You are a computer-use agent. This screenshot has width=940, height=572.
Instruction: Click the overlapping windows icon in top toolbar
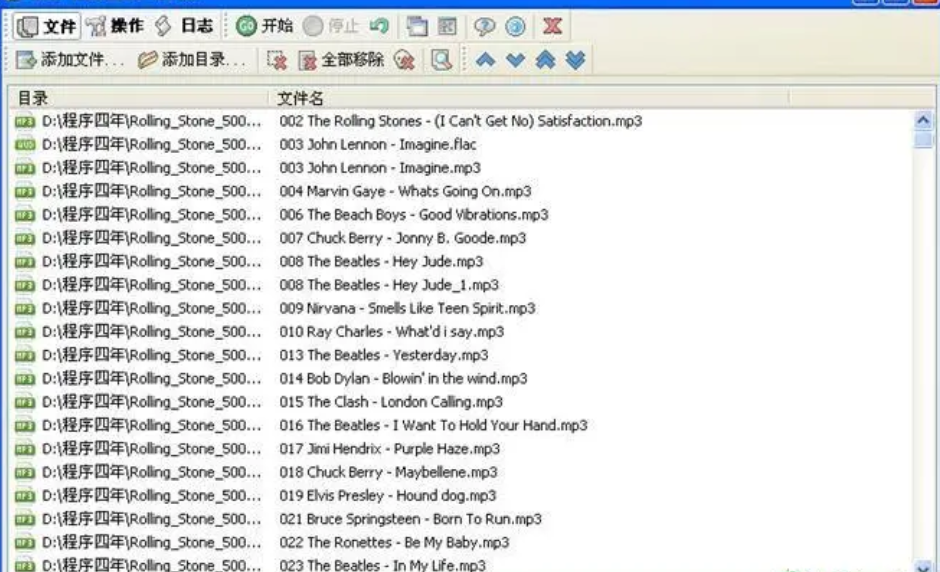[417, 26]
